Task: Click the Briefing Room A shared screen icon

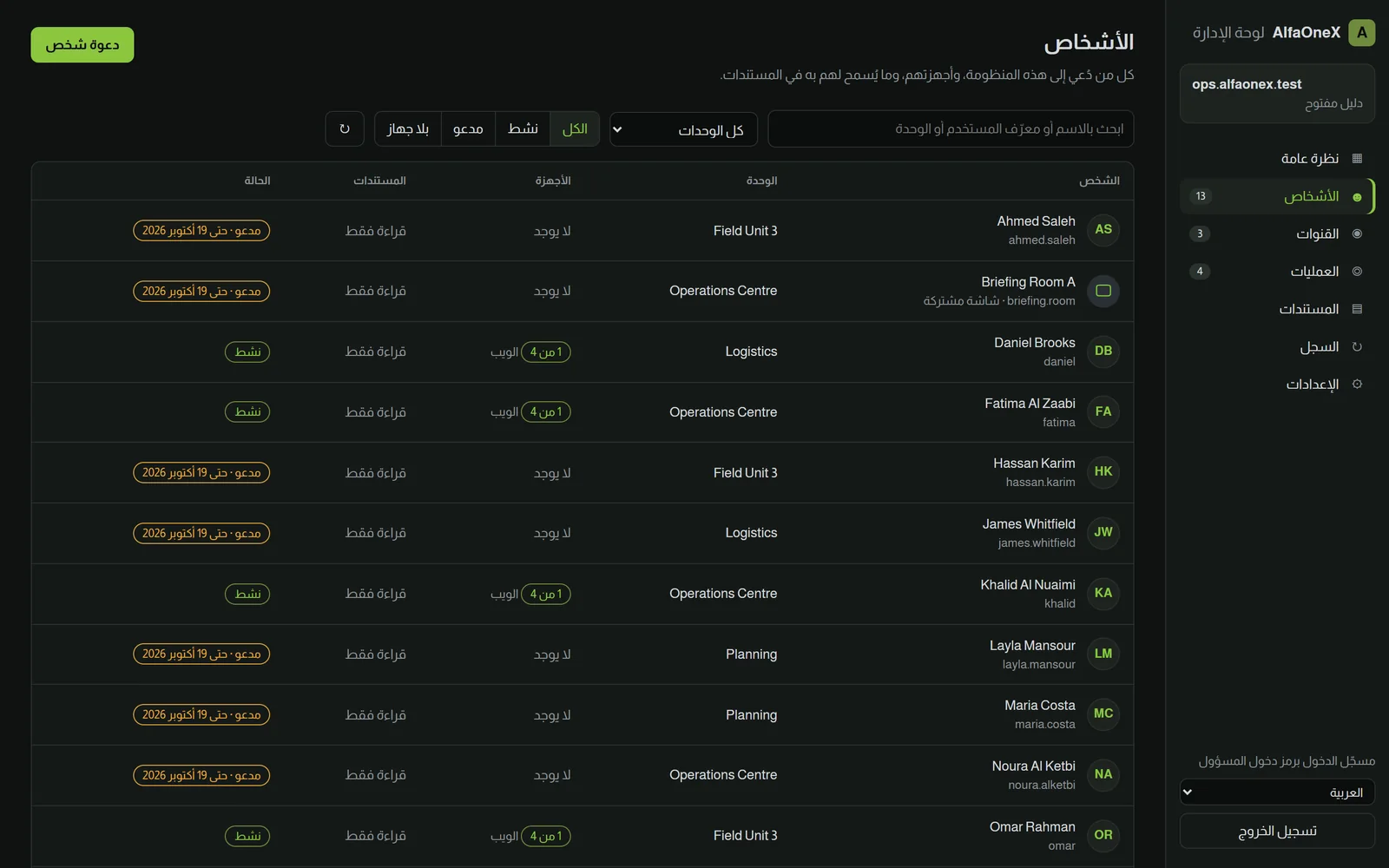Action: 1103,291
